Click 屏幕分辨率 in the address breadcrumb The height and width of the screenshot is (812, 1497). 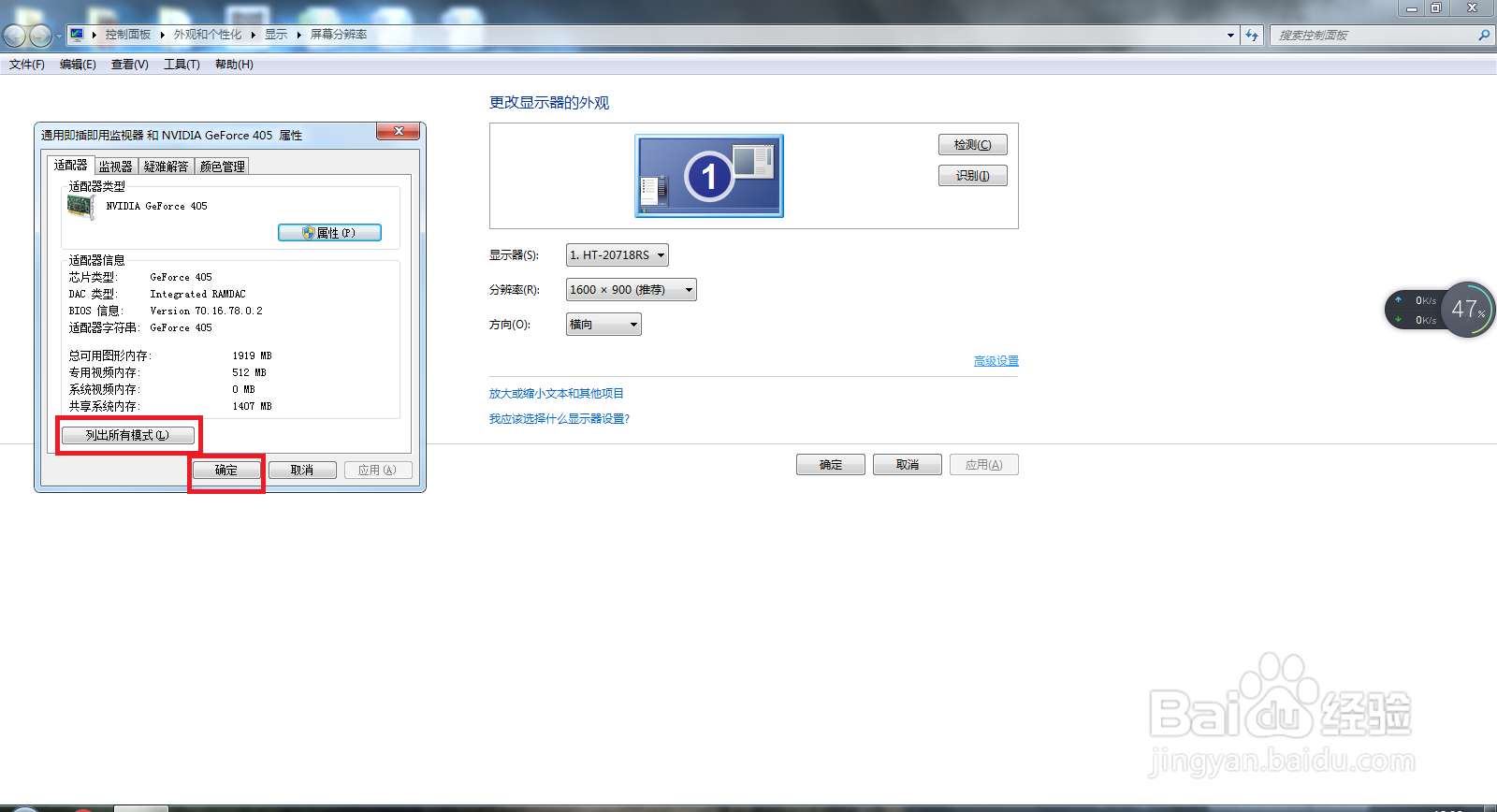coord(339,35)
